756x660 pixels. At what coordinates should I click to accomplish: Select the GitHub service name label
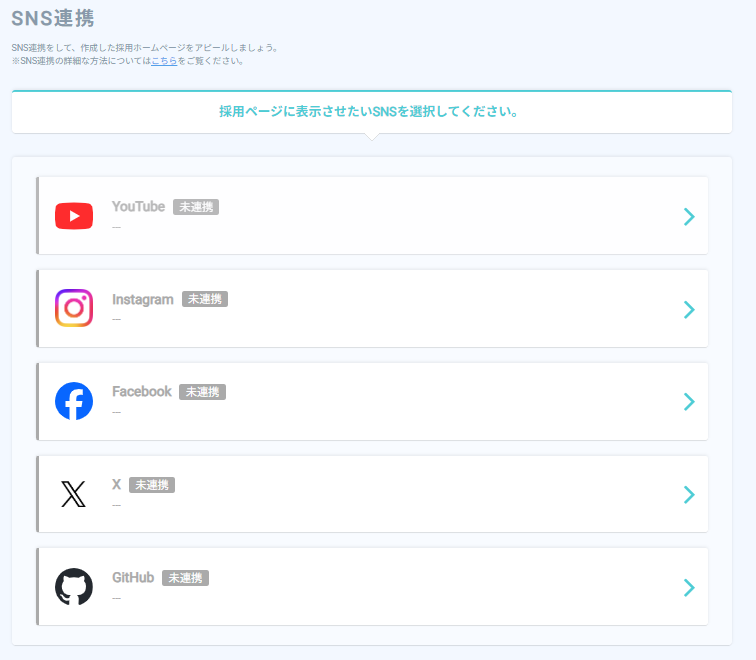pyautogui.click(x=133, y=577)
